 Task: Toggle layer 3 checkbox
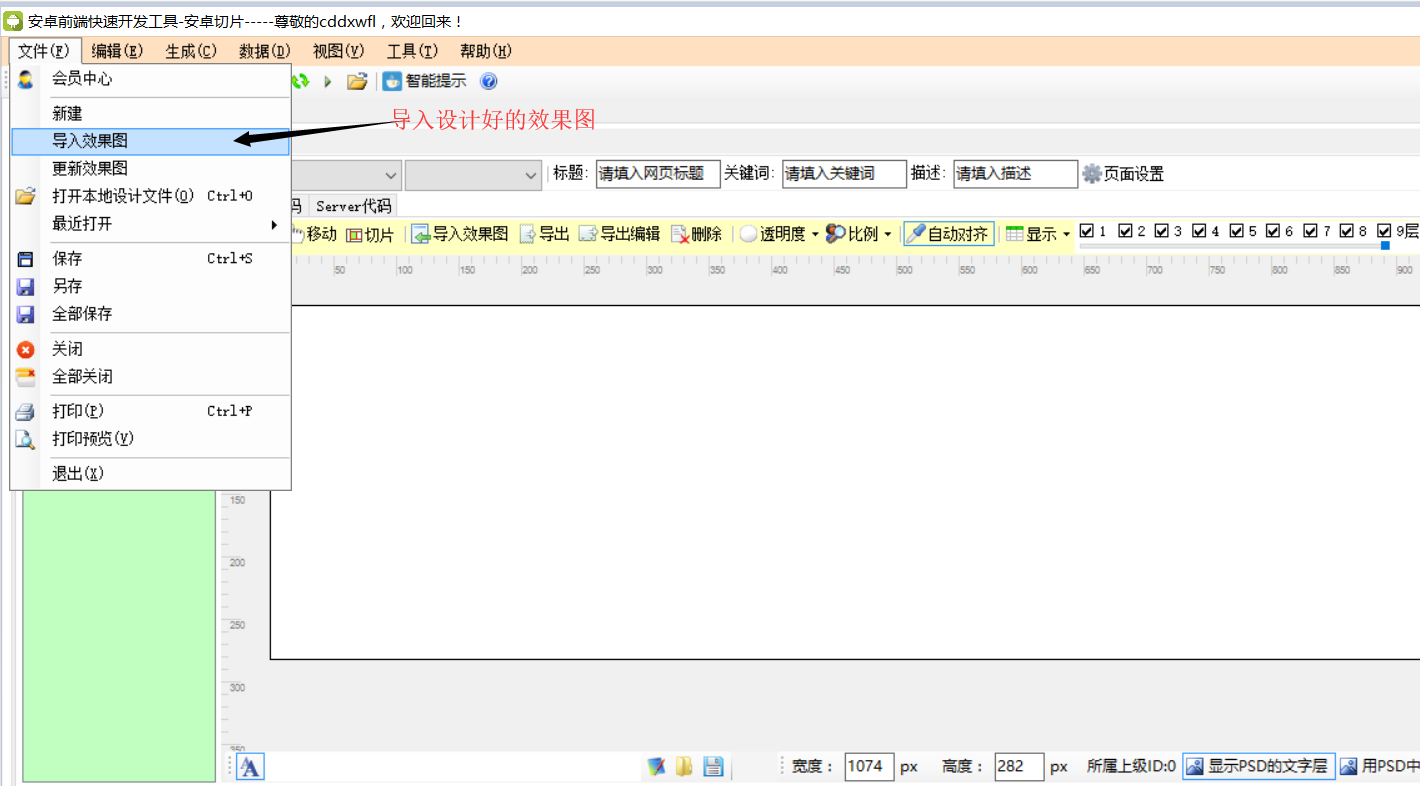(x=1161, y=230)
